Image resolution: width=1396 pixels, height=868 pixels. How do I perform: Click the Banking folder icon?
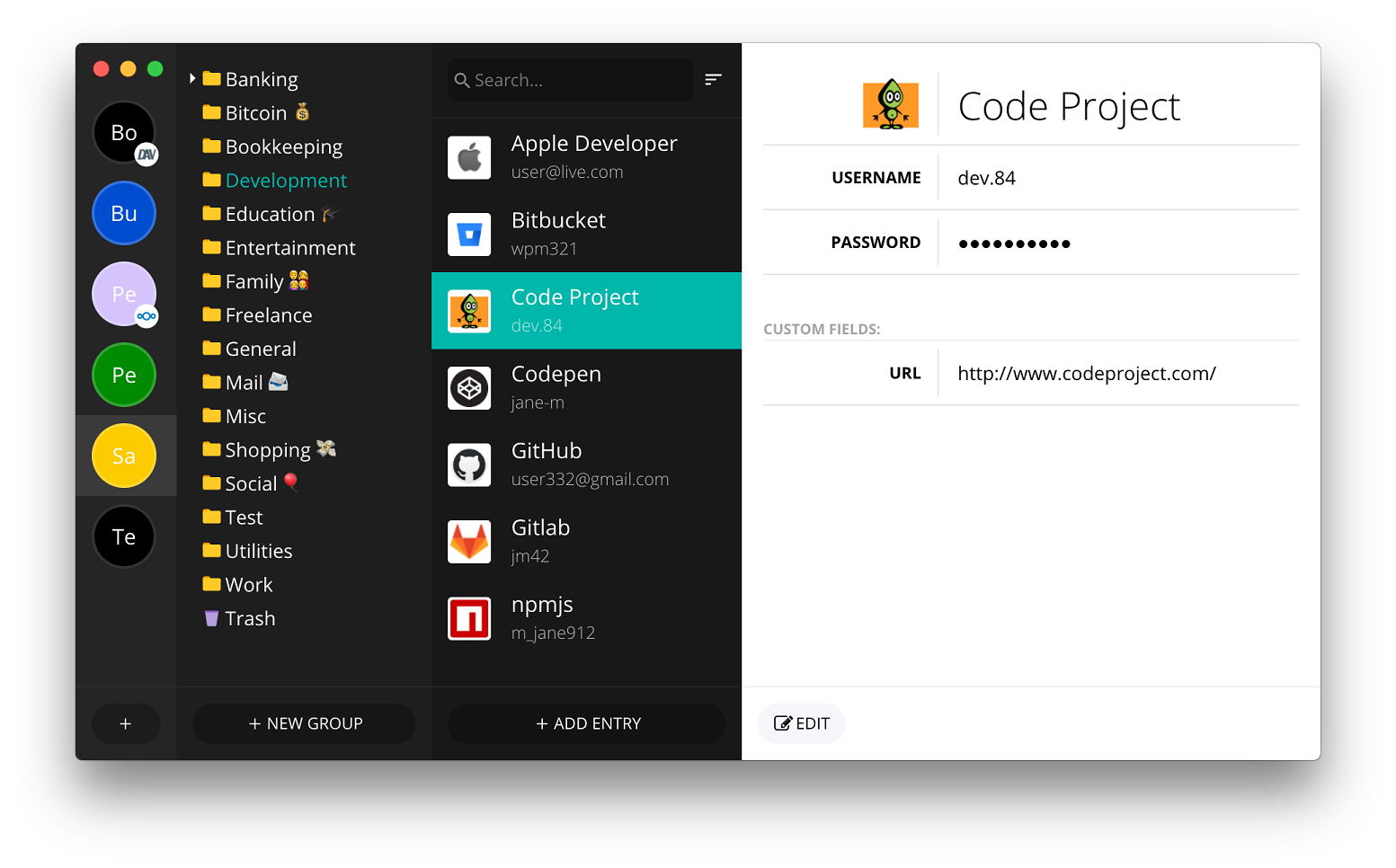pos(211,78)
